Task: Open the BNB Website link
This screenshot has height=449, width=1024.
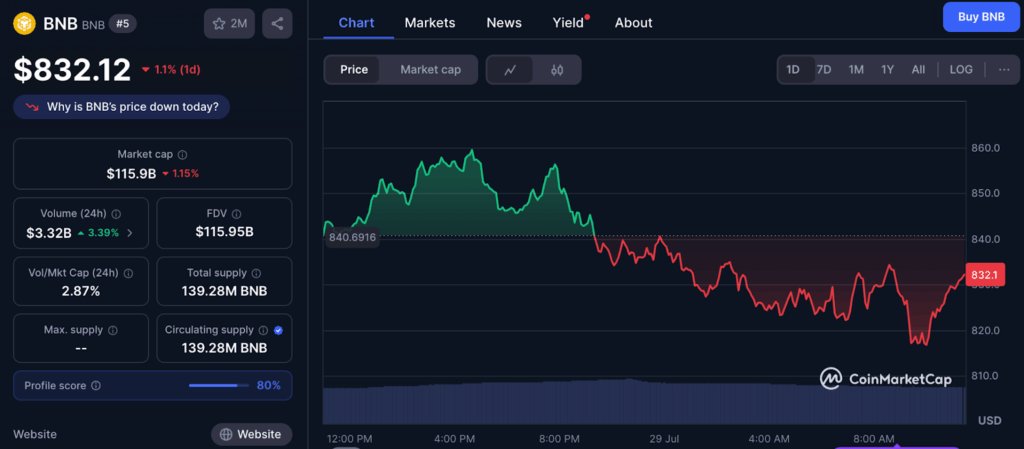Action: 251,434
